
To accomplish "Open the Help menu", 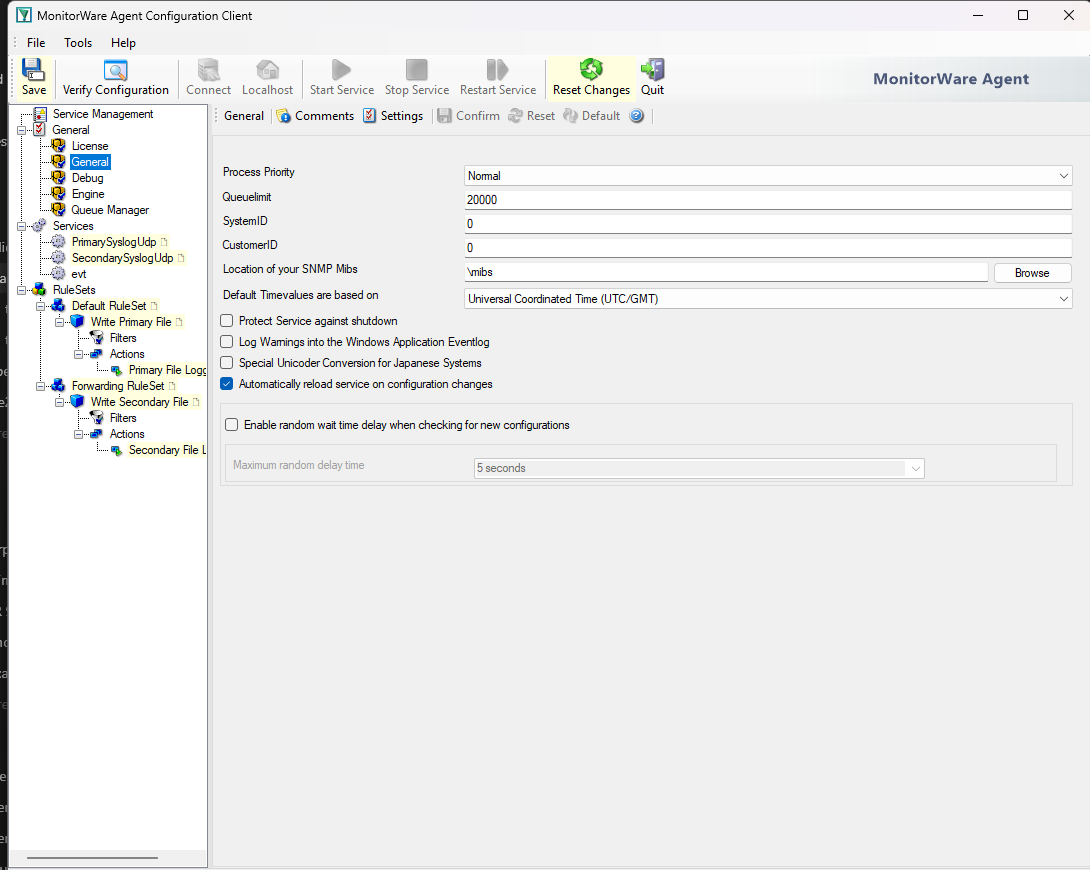I will point(123,43).
